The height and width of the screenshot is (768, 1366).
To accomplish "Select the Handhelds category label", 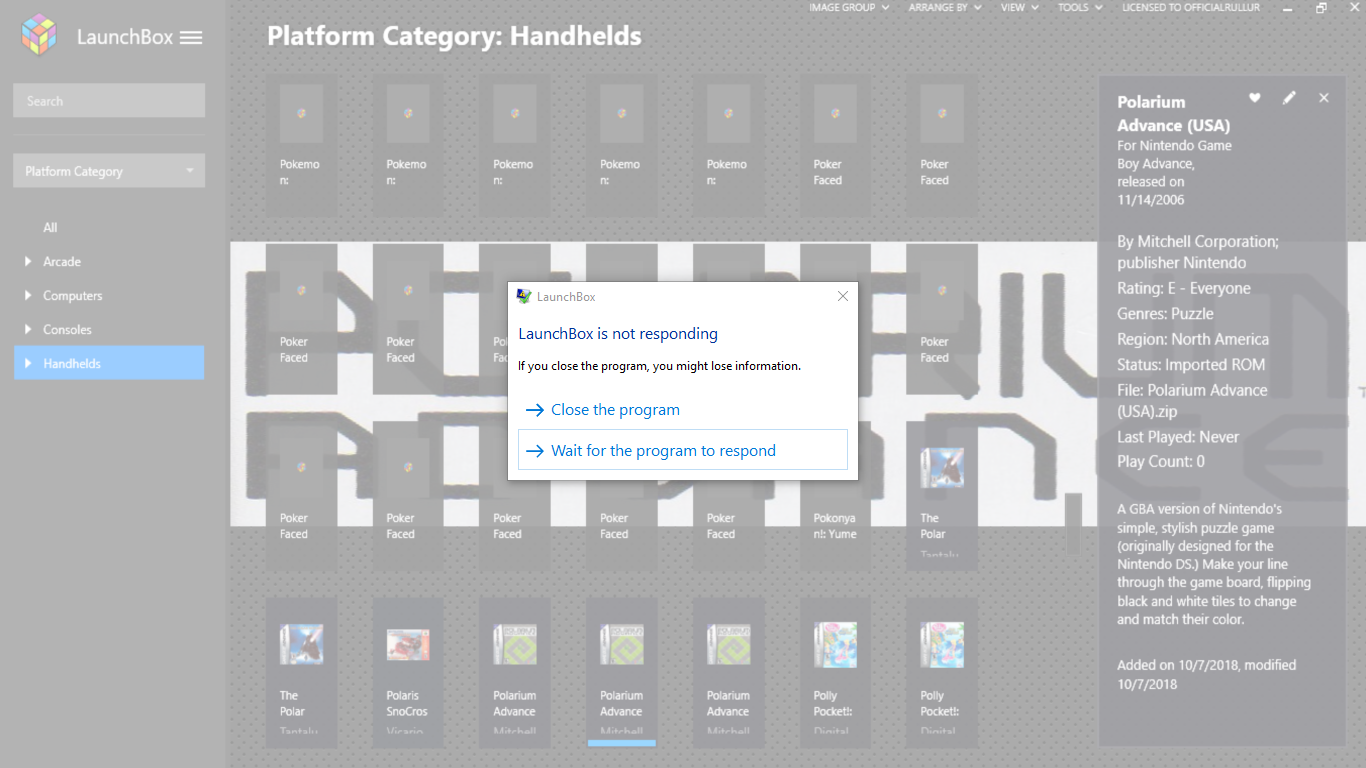I will [x=72, y=364].
